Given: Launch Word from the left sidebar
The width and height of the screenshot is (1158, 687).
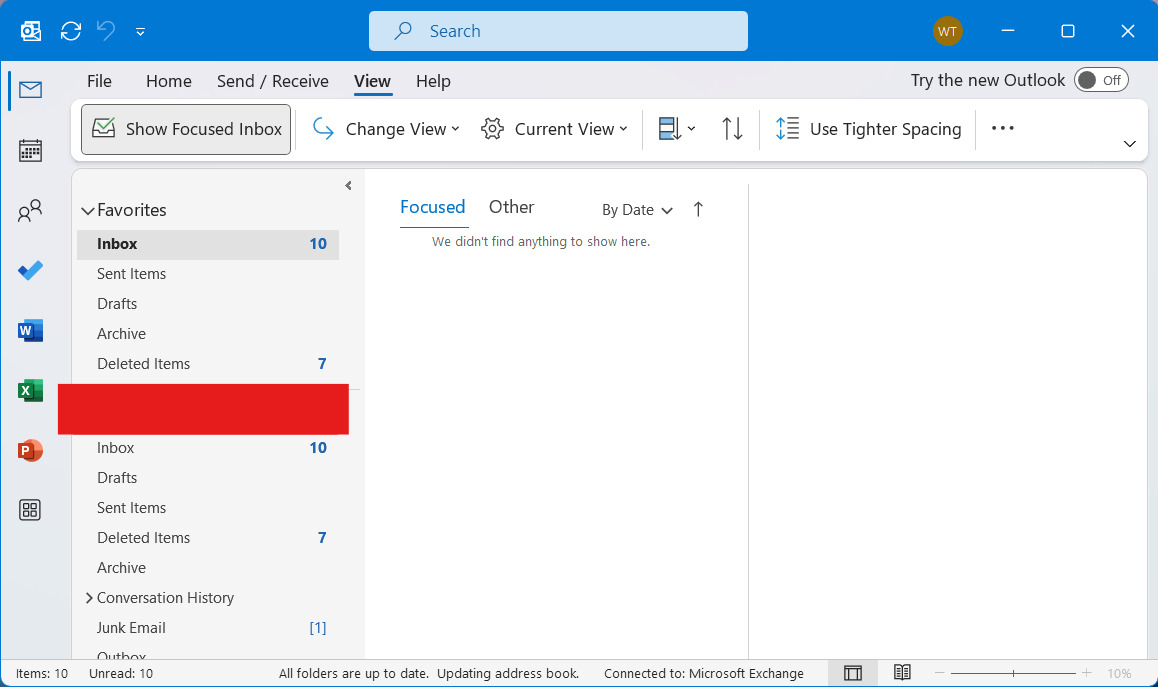Looking at the screenshot, I should 30,331.
